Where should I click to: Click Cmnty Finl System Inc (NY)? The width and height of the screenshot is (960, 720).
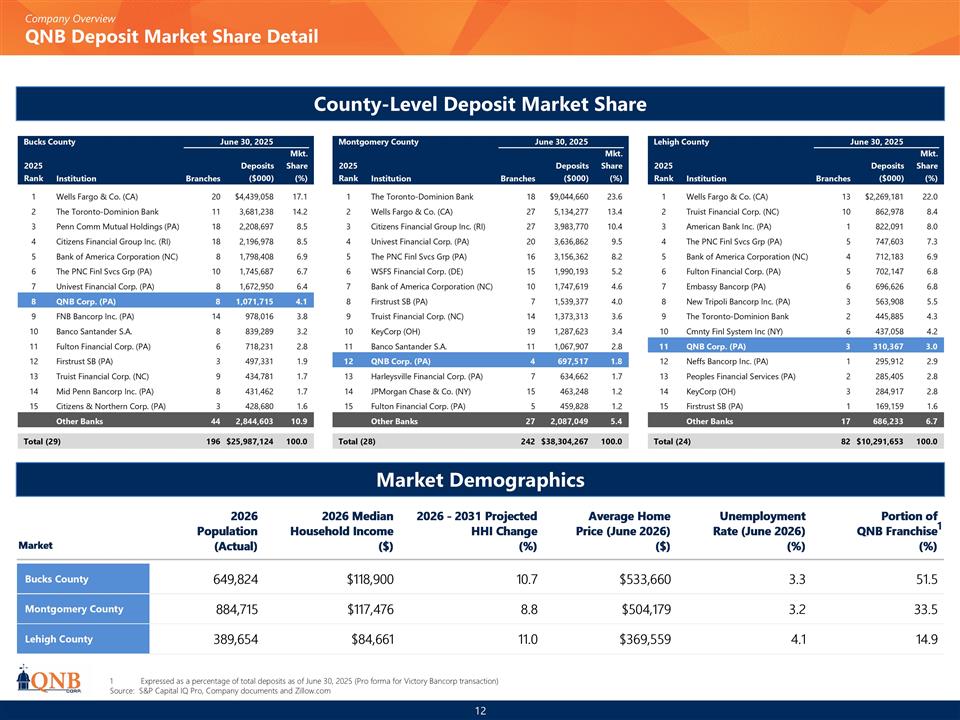pyautogui.click(x=734, y=331)
